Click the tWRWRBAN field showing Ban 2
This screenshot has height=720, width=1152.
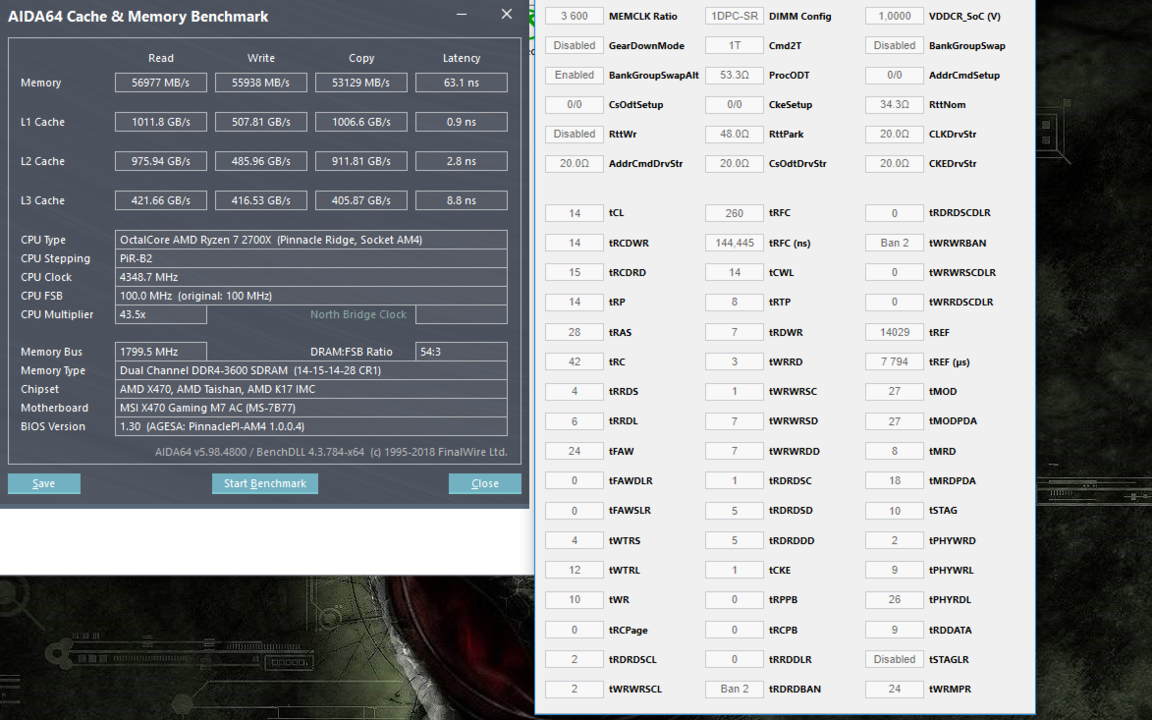[894, 242]
